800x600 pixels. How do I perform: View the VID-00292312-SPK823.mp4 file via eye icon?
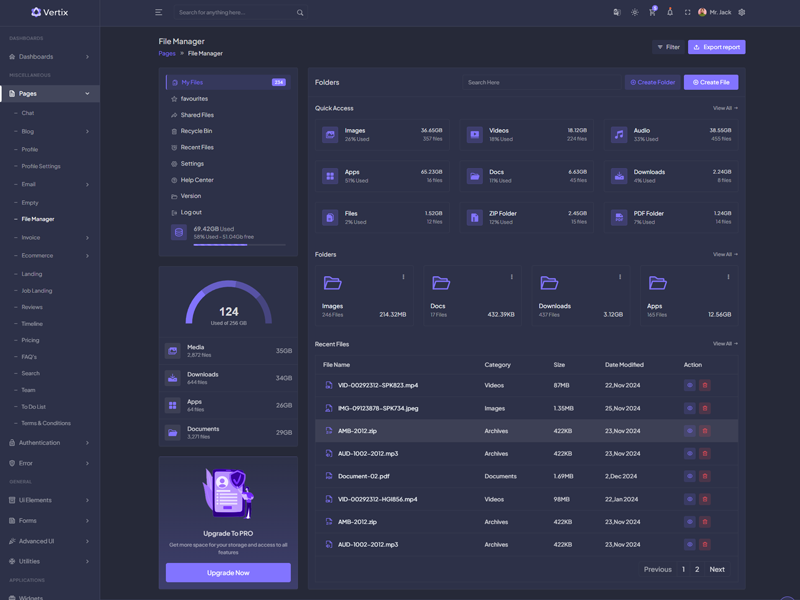tap(689, 385)
